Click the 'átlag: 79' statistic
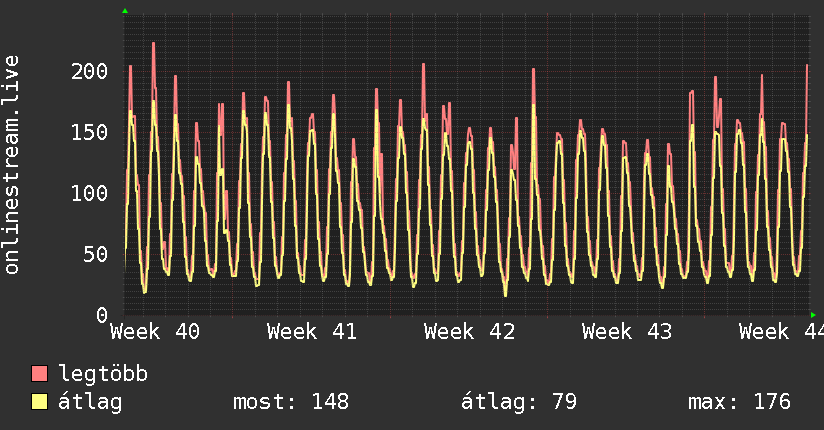Screen dimensions: 824x430 (x=519, y=402)
